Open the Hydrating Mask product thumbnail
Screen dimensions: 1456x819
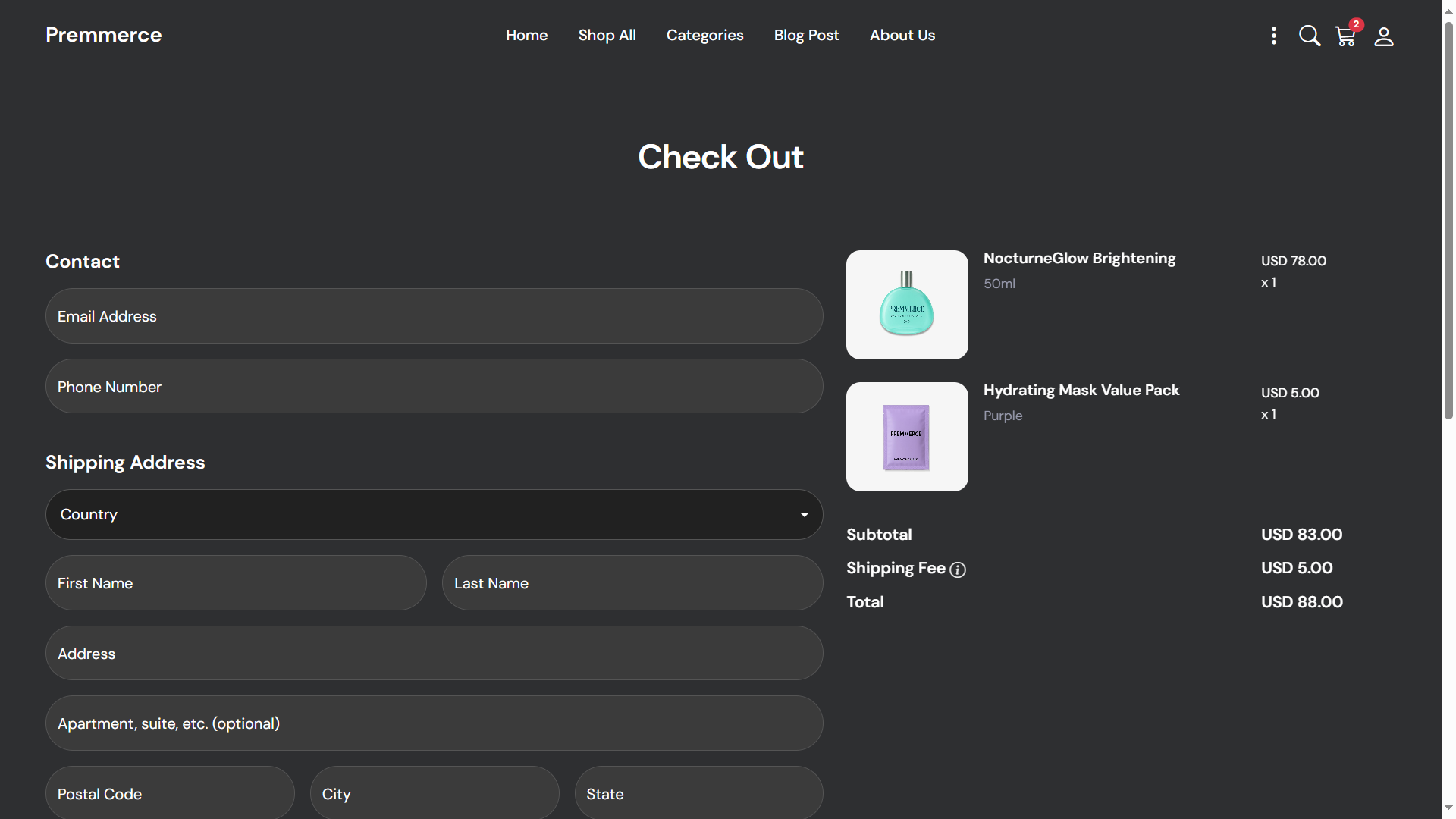[x=907, y=437]
